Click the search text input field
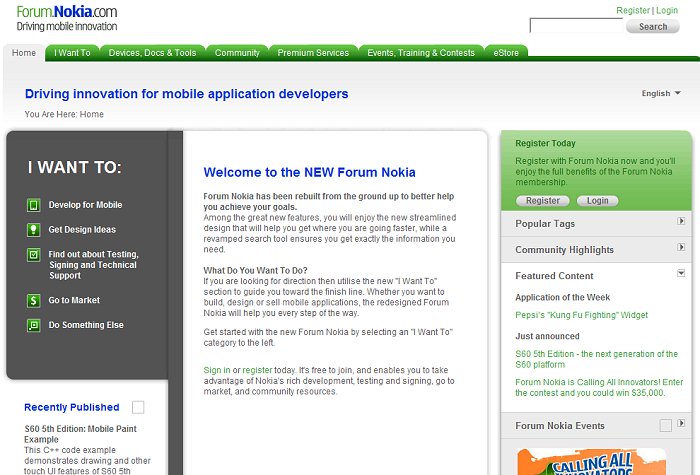 click(x=575, y=26)
